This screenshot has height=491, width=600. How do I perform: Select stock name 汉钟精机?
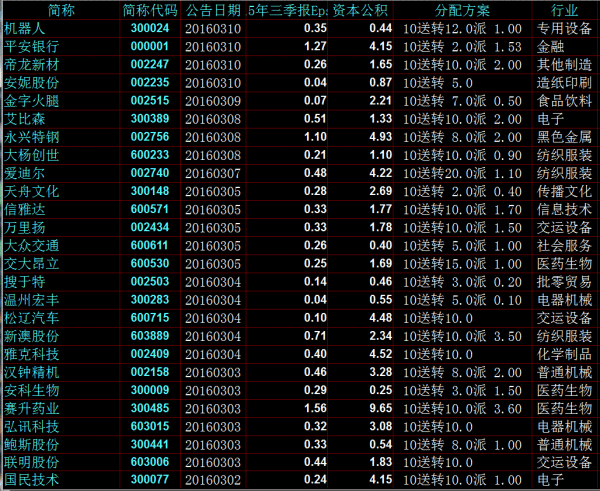coord(31,372)
